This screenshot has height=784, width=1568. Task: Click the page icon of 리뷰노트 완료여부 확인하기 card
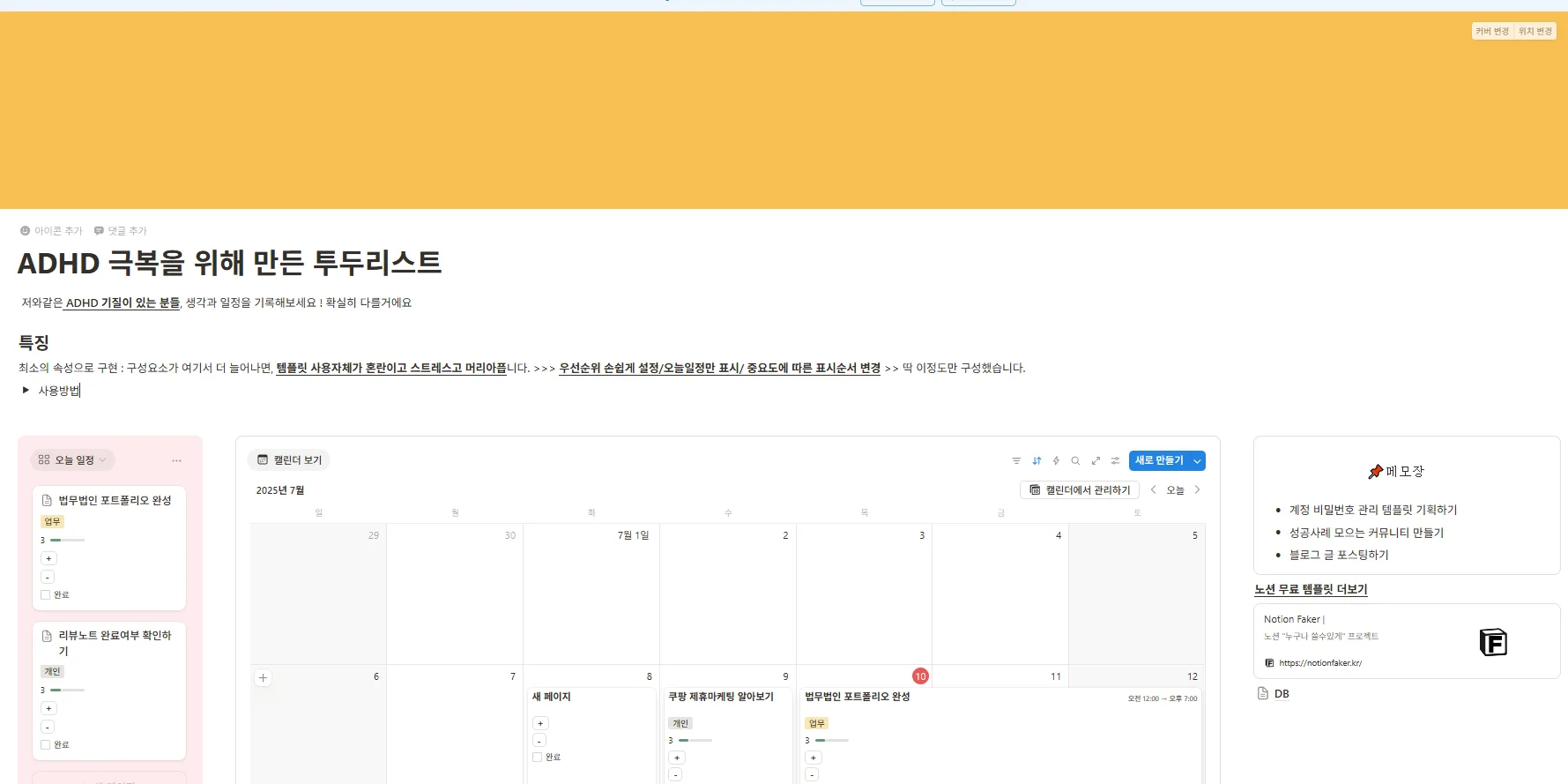click(x=48, y=636)
